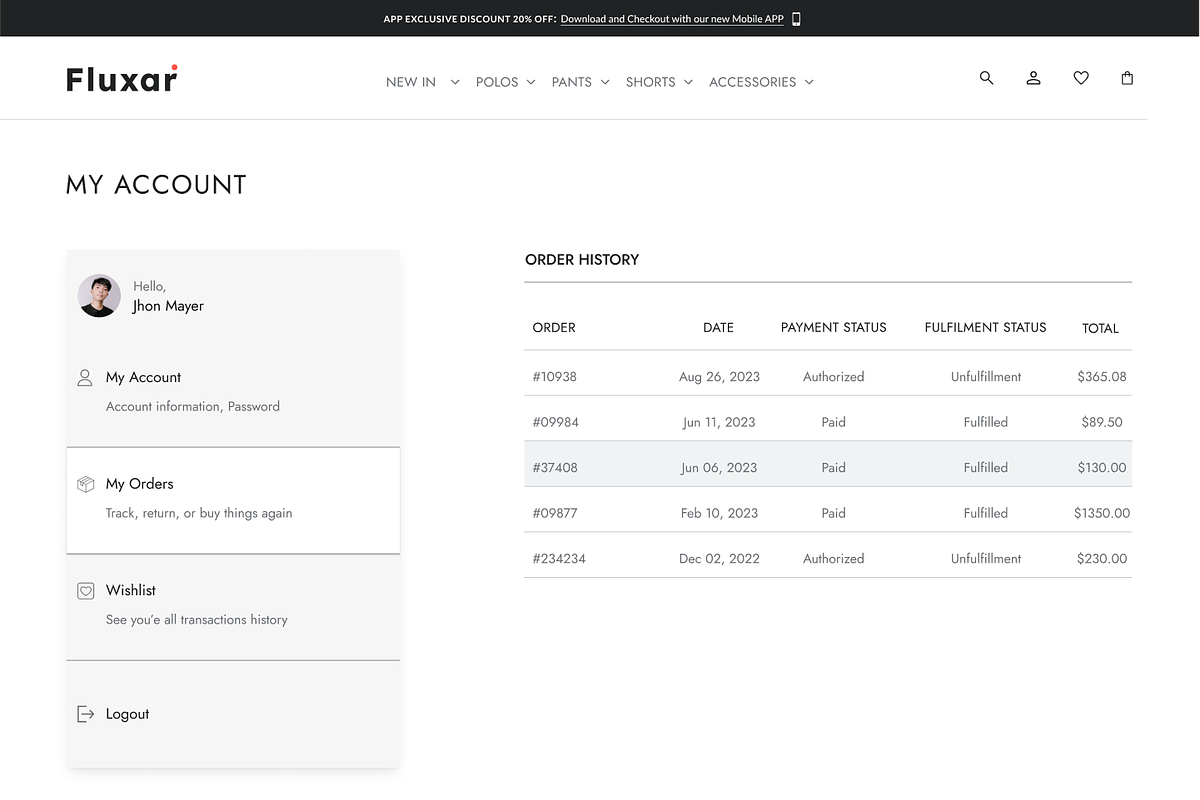This screenshot has width=1200, height=800.
Task: Follow the Download and Checkout Mobile APP link
Action: coord(672,19)
